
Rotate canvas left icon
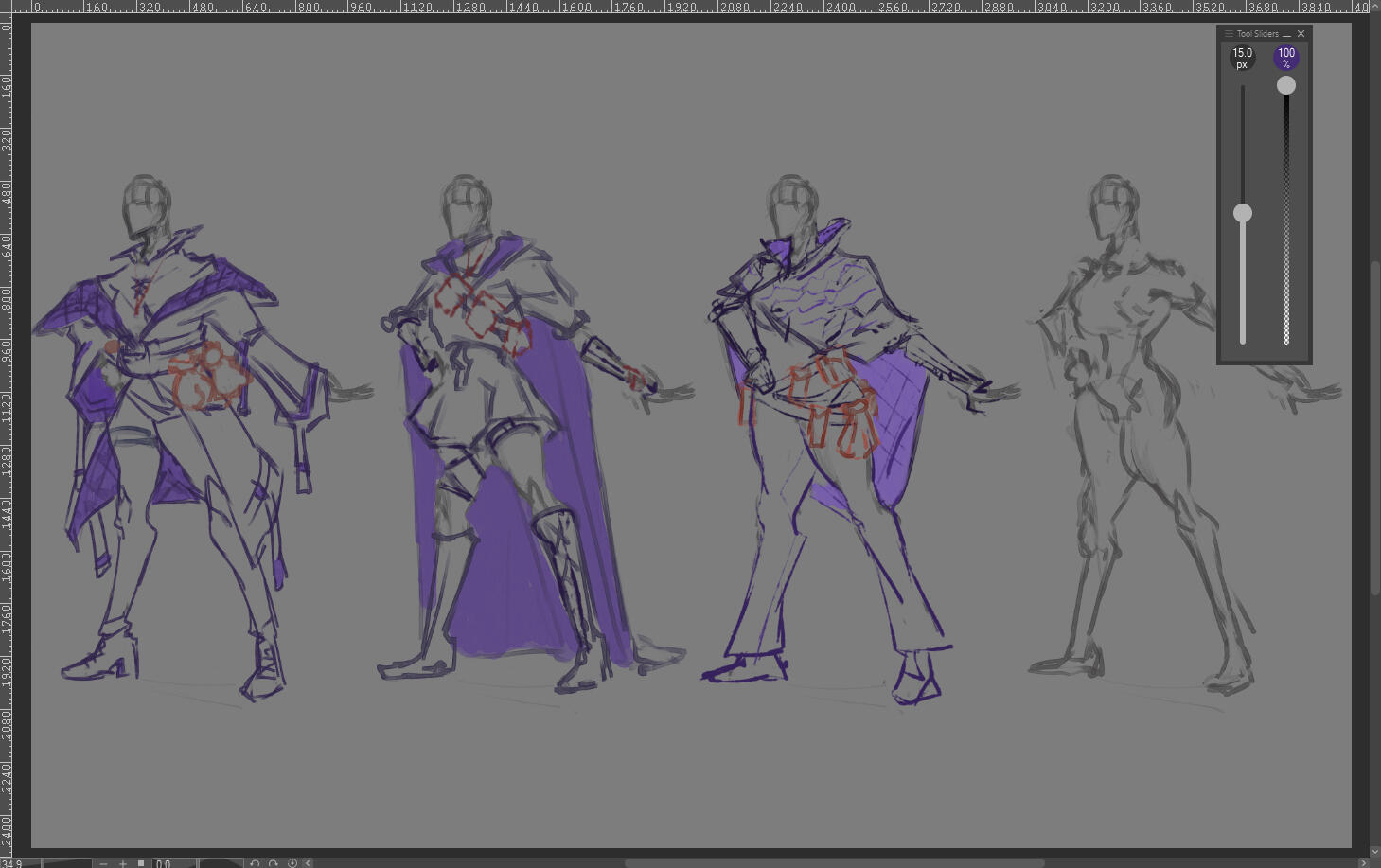click(x=255, y=862)
